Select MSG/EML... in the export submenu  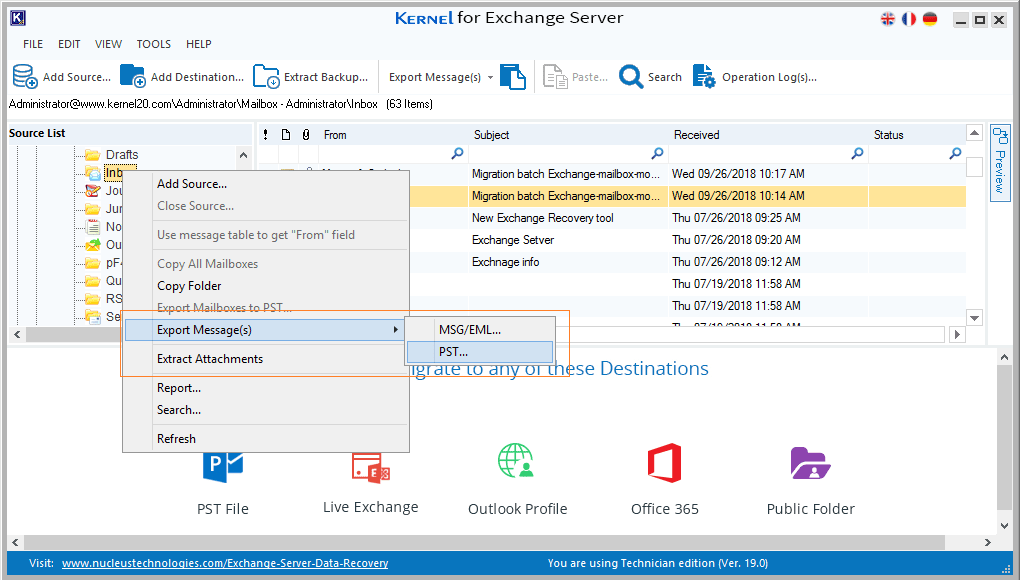point(479,330)
